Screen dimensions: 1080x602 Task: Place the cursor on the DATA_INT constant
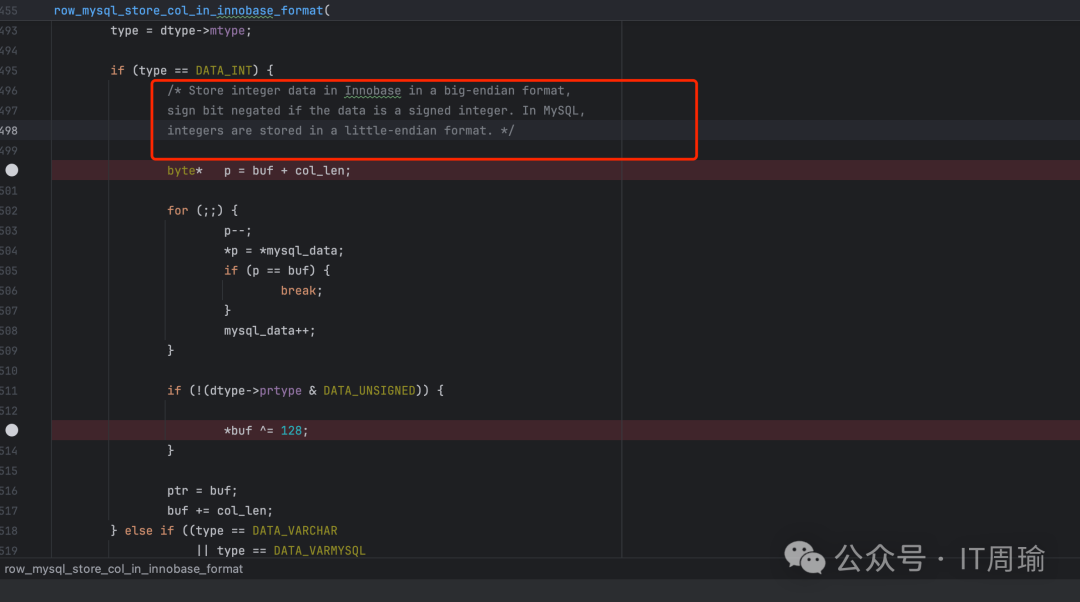[224, 70]
